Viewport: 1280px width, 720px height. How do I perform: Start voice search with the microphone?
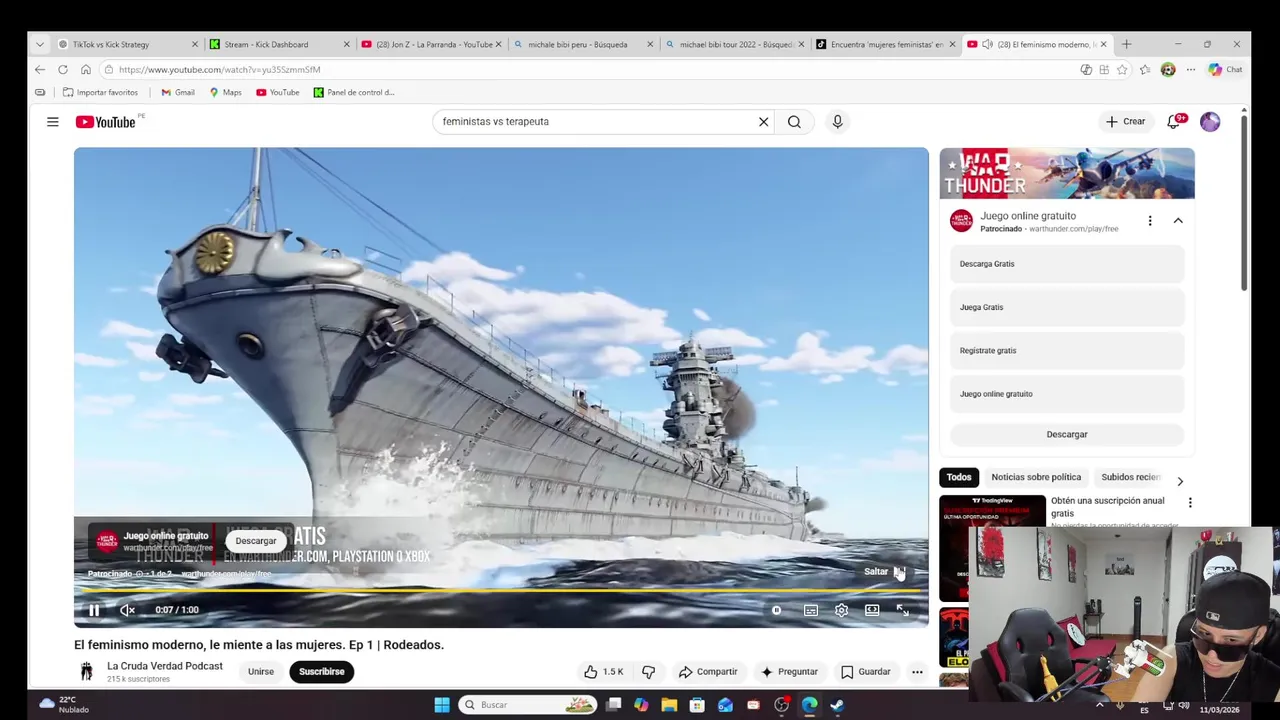(837, 122)
